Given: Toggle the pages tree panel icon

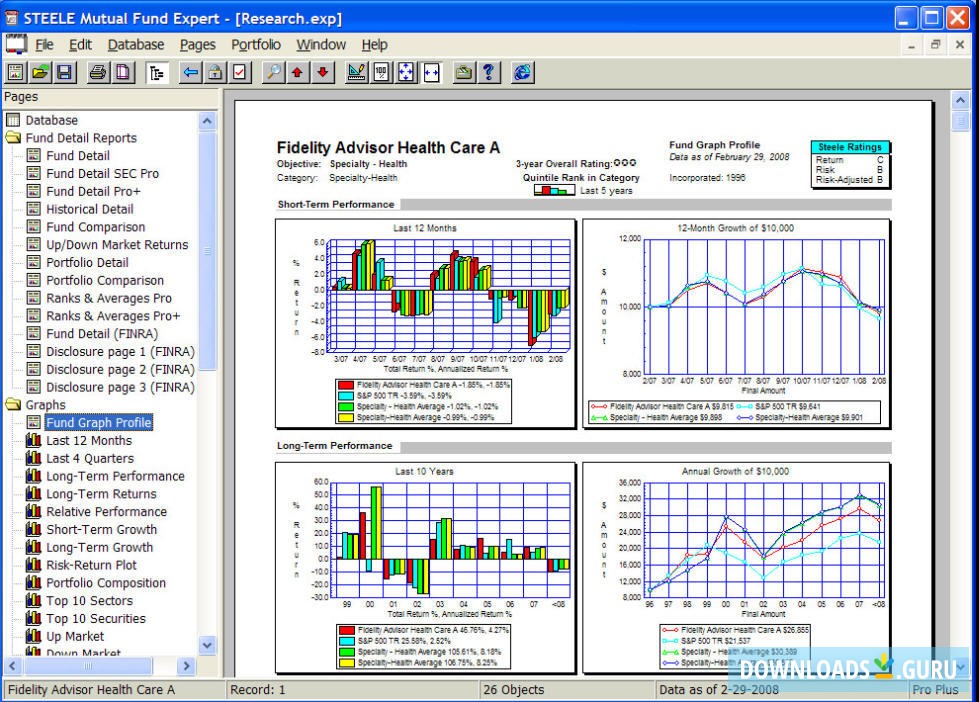Looking at the screenshot, I should [x=156, y=72].
